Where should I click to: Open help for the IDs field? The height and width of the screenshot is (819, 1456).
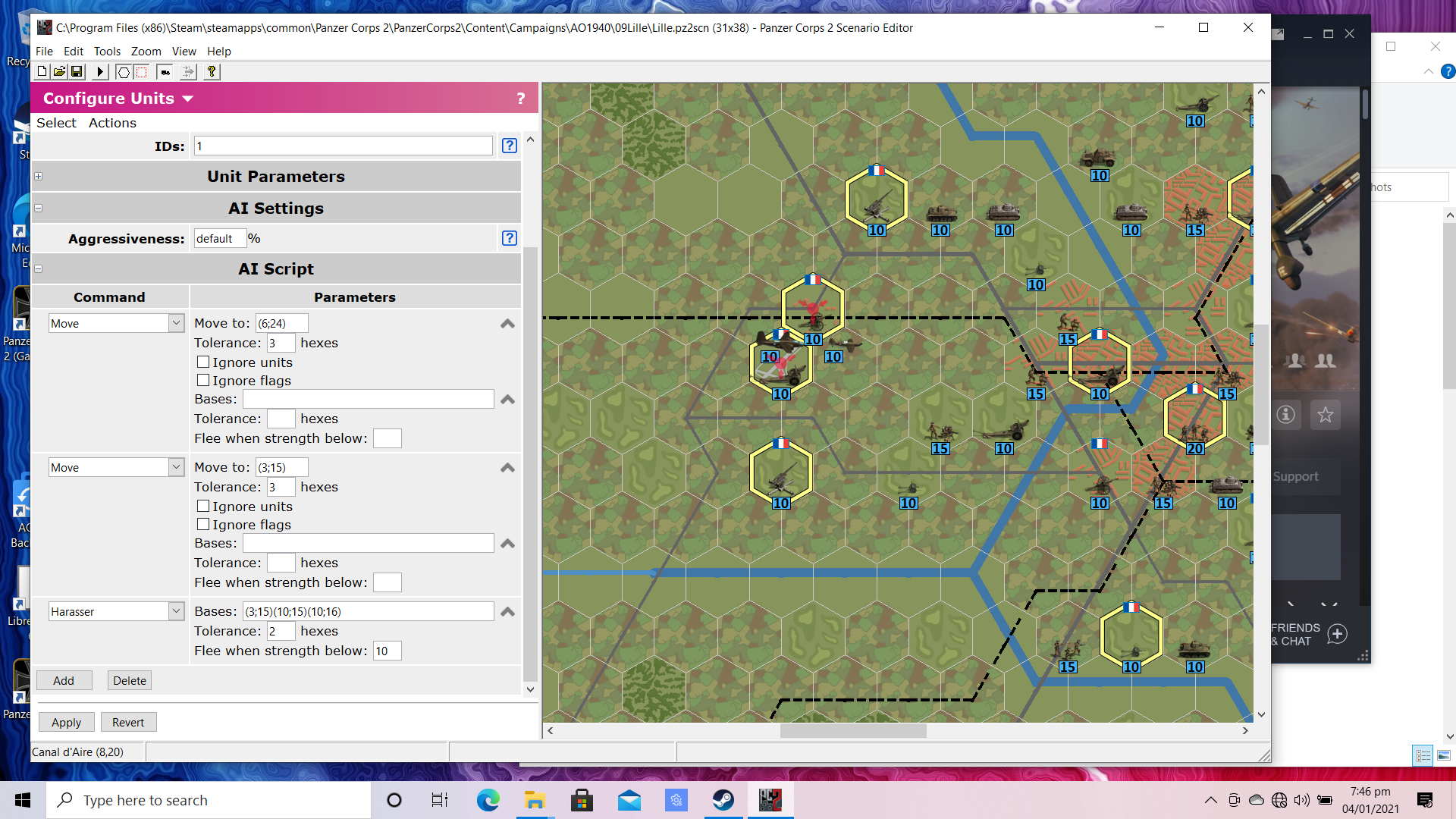[510, 146]
